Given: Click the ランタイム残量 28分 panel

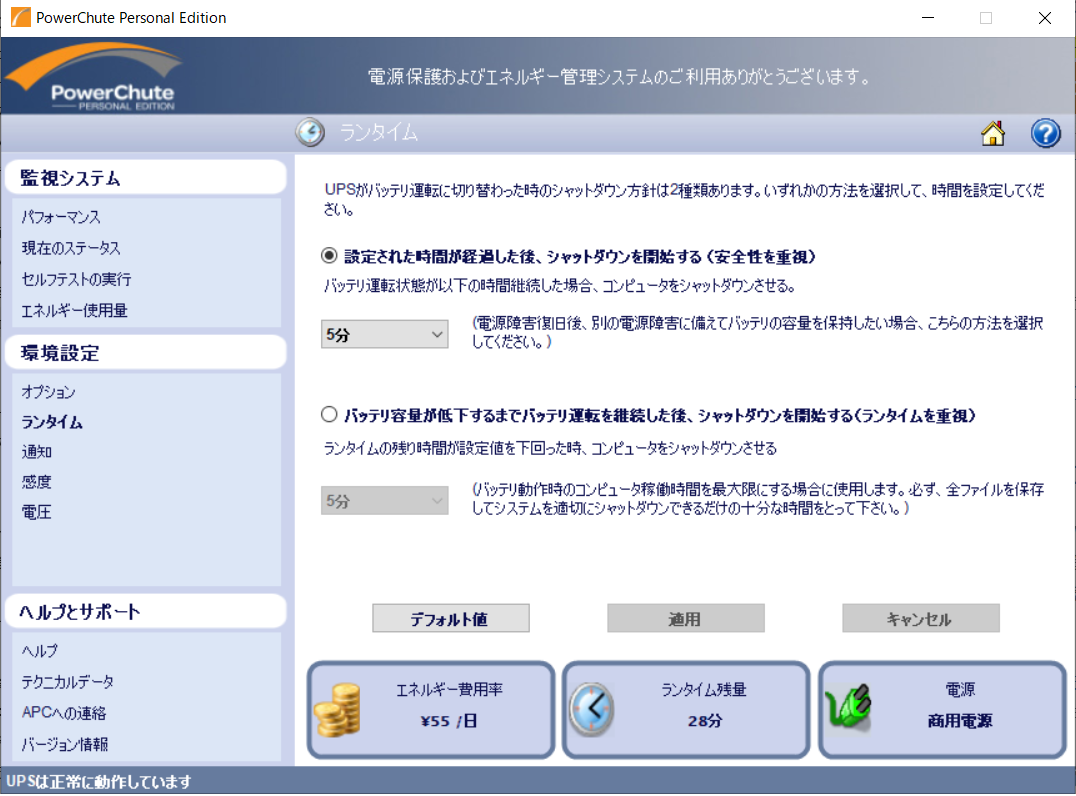Looking at the screenshot, I should [x=686, y=710].
